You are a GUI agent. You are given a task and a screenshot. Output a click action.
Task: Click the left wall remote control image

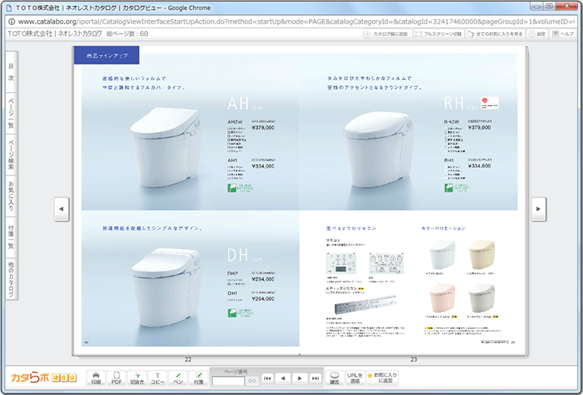click(x=341, y=263)
